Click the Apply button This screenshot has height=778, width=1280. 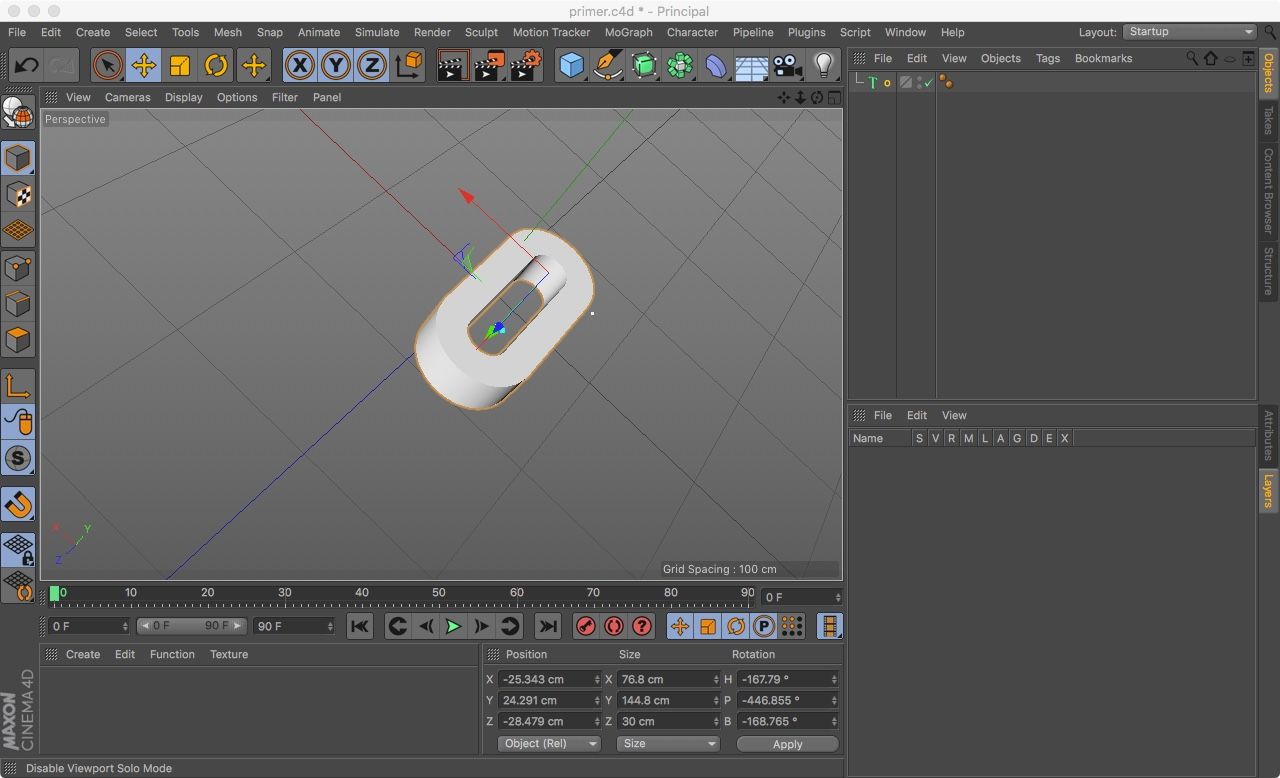787,743
